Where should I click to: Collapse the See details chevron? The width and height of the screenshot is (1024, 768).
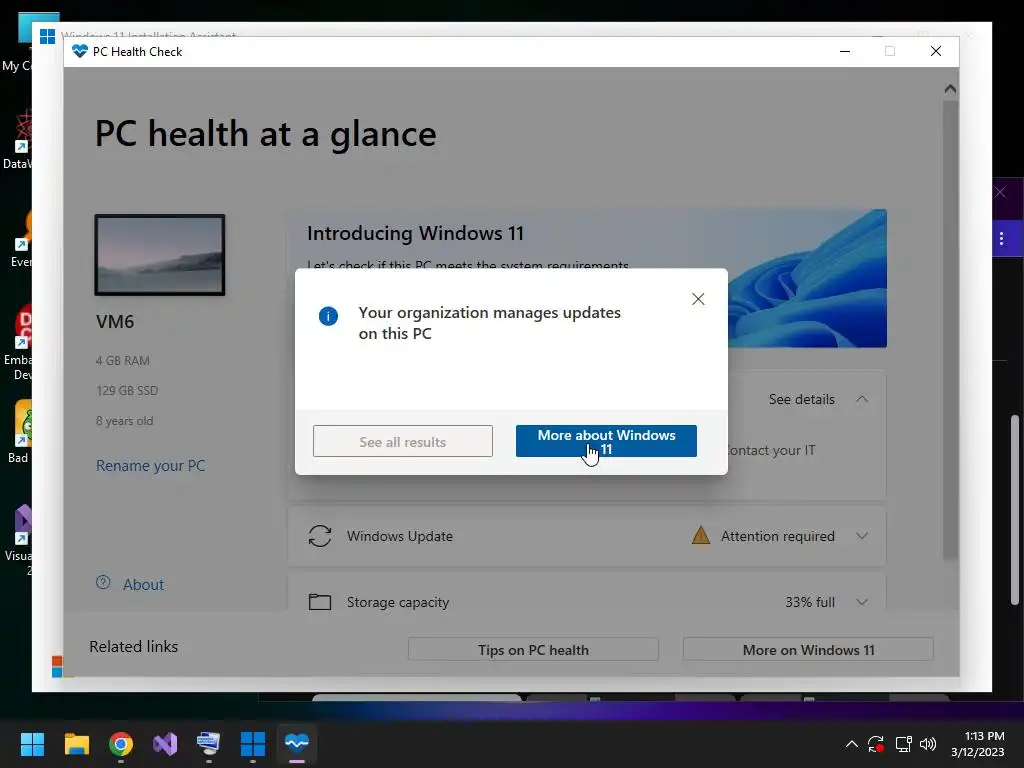tap(862, 399)
